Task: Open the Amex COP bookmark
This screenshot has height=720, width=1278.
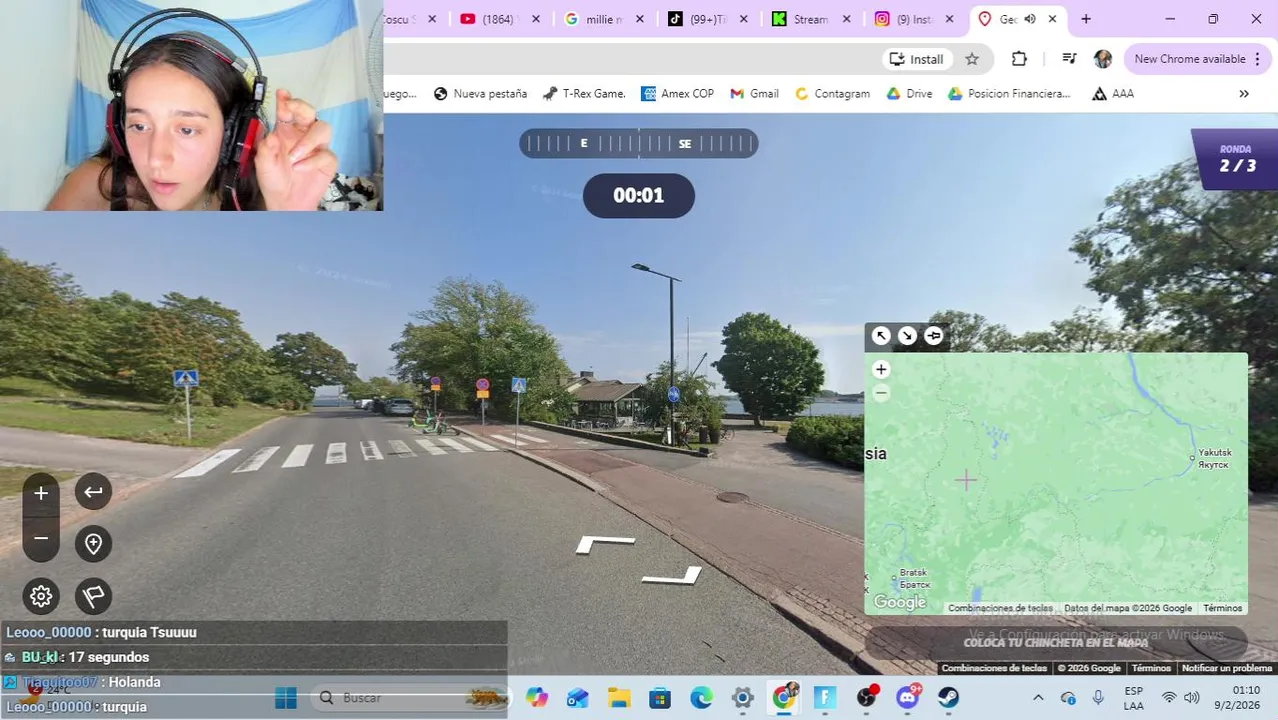Action: pyautogui.click(x=678, y=93)
